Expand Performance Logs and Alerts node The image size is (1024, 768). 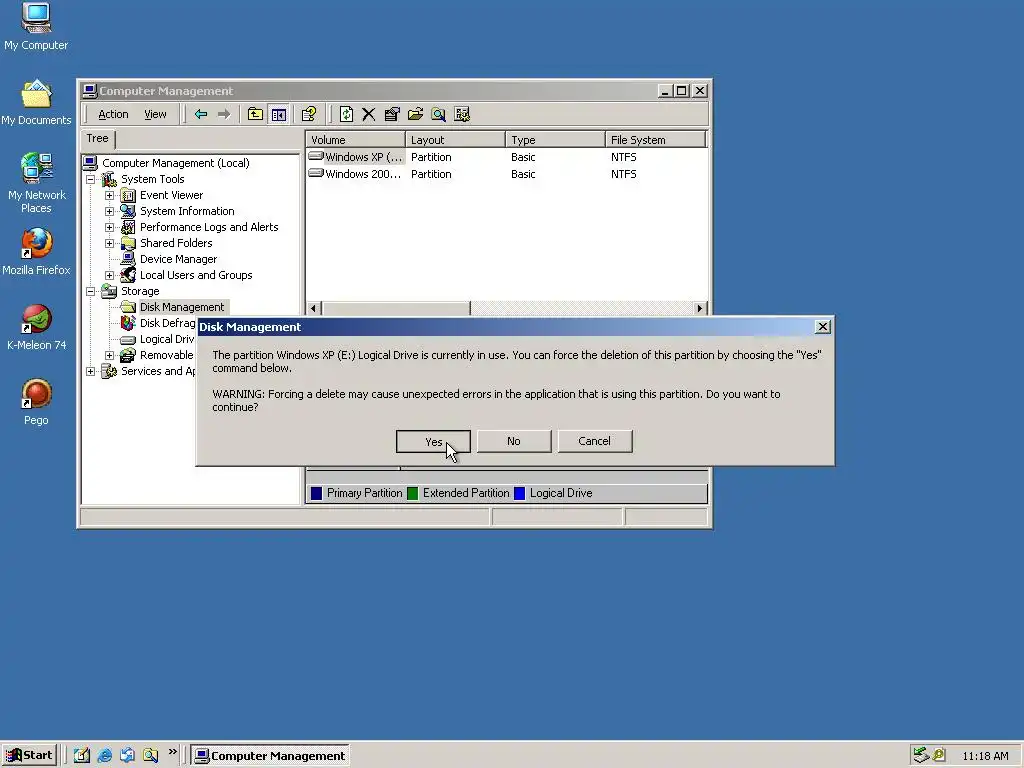tap(110, 227)
